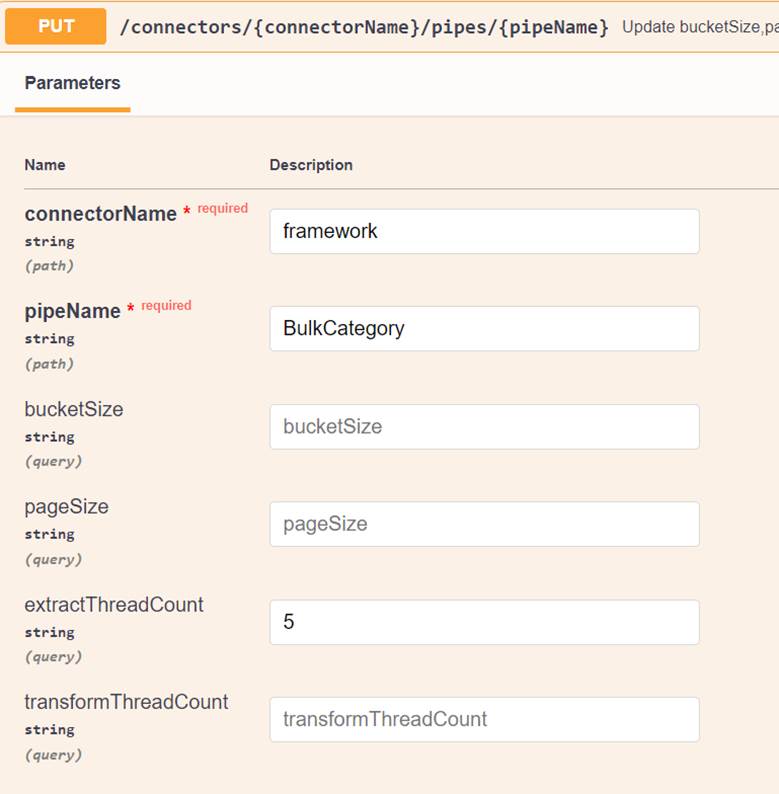Click the required marker next to connectorName
Screen dimensions: 779x794
tap(222, 208)
